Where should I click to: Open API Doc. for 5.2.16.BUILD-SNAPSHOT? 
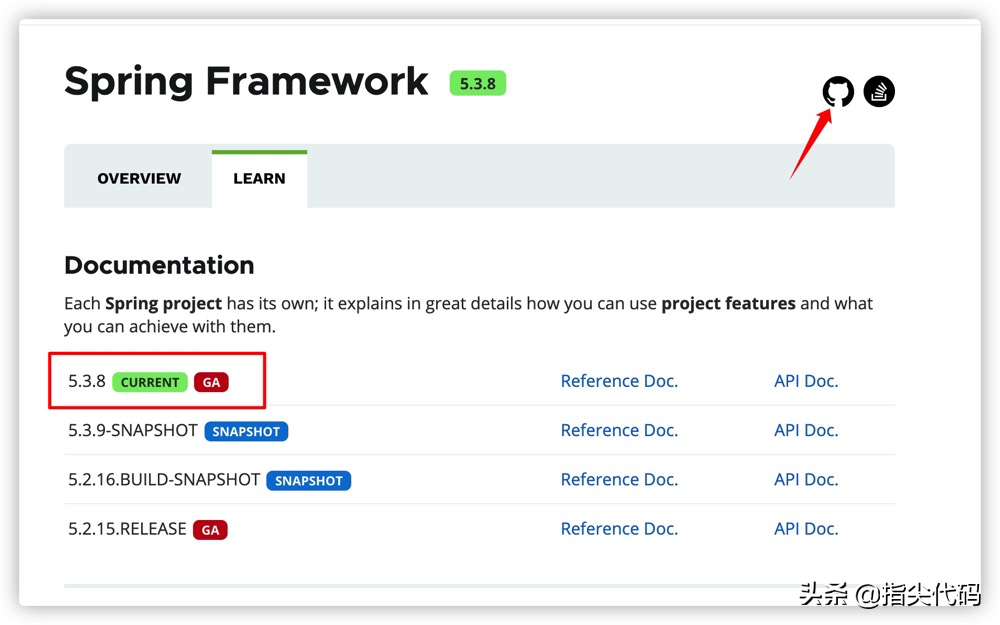pos(806,479)
